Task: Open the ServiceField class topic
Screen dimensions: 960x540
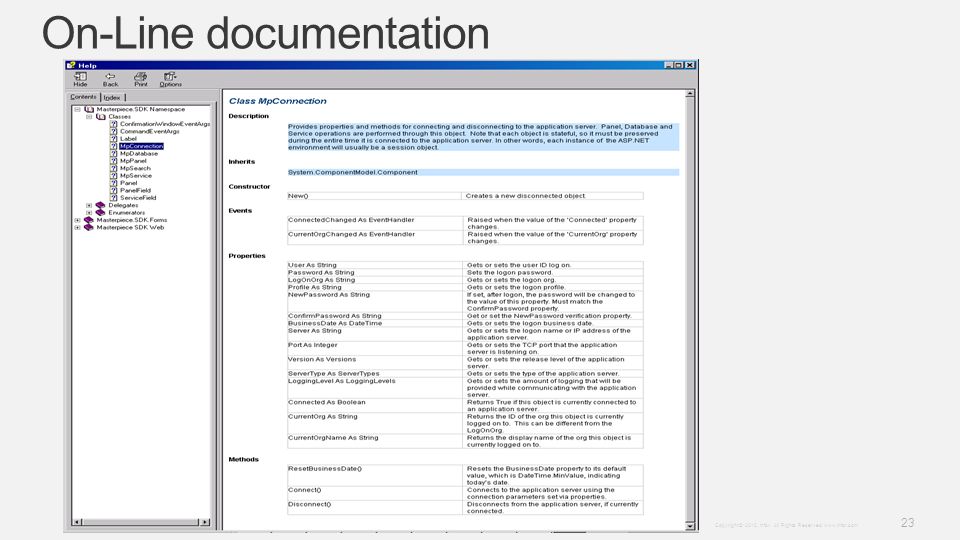Action: tap(138, 197)
